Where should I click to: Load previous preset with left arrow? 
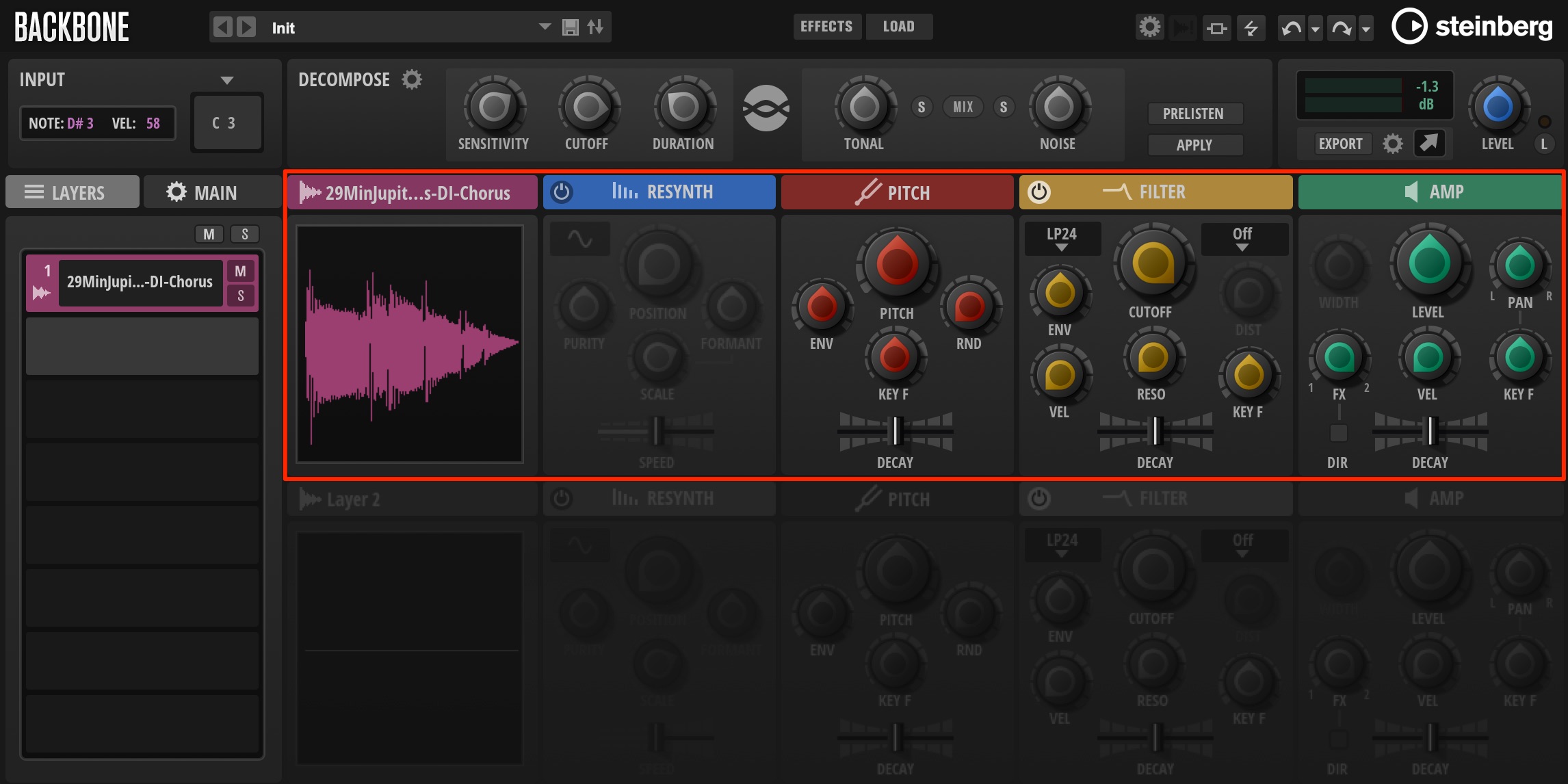pos(222,27)
